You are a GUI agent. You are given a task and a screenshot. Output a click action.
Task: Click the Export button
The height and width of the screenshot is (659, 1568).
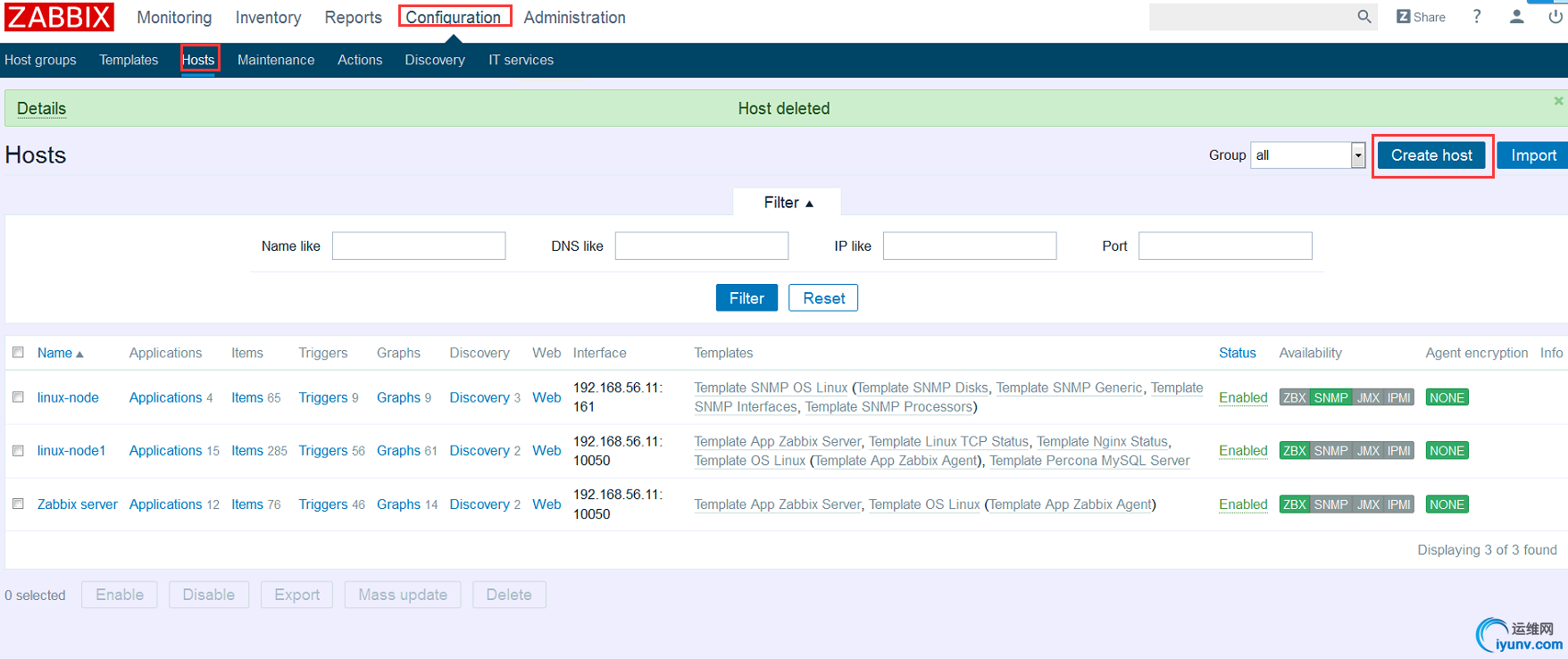click(x=297, y=595)
